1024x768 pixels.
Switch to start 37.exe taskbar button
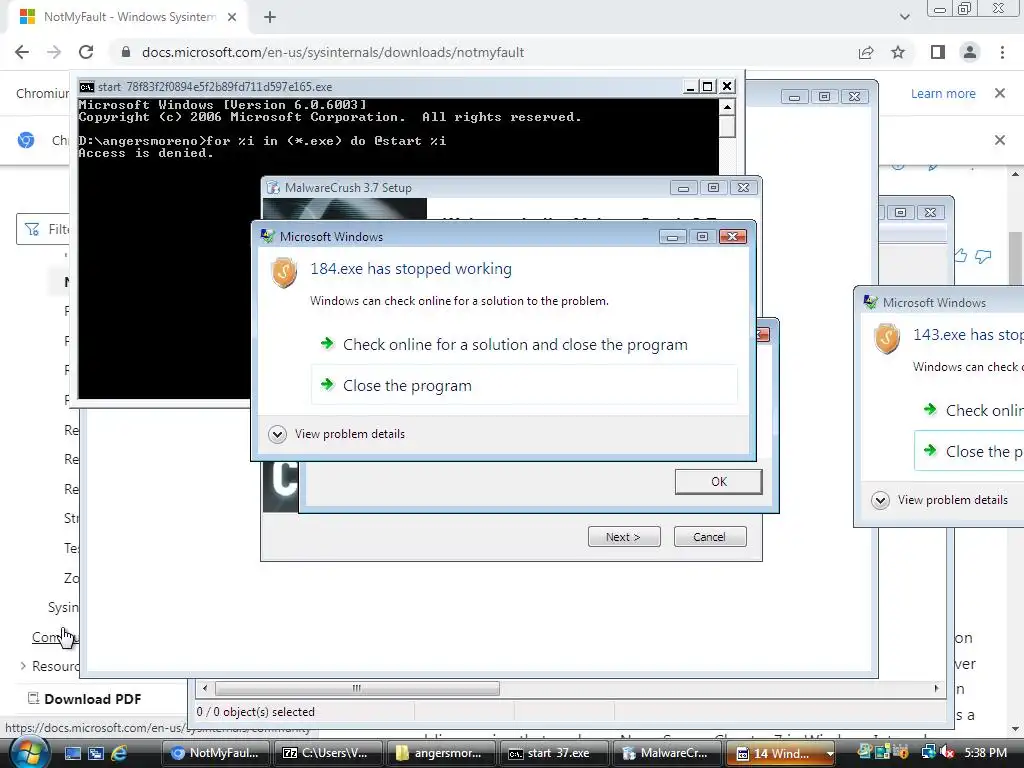pos(554,753)
